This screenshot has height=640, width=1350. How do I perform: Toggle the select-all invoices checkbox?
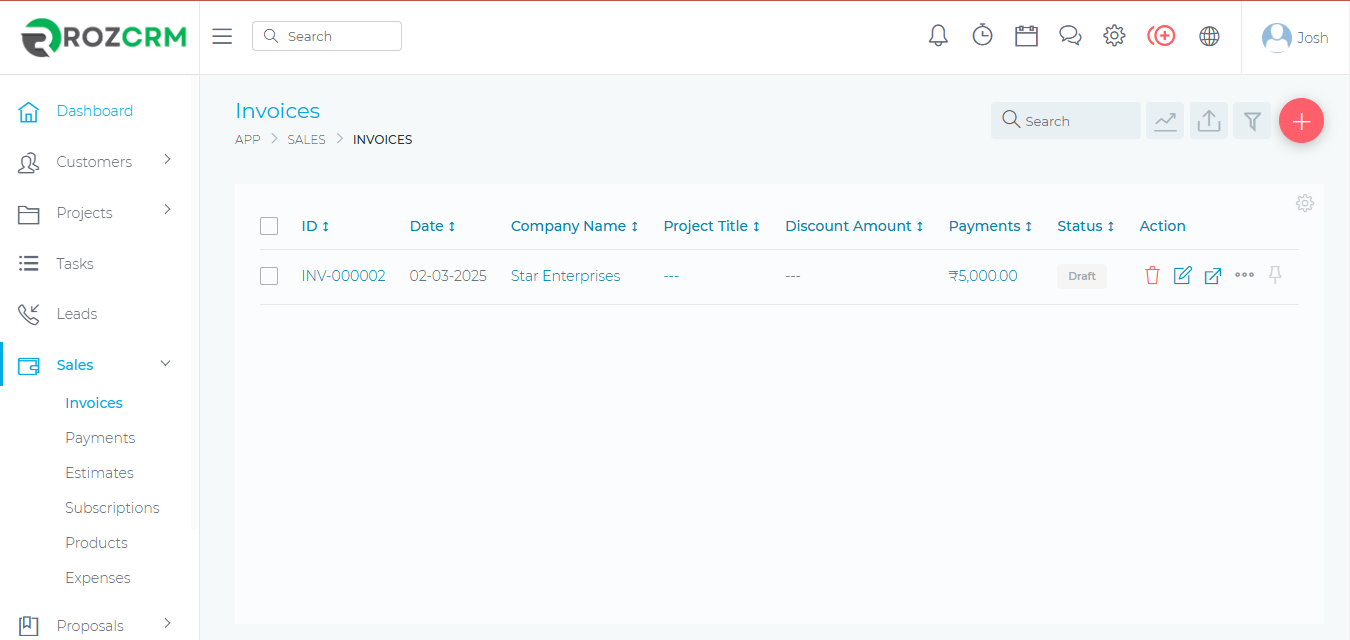pyautogui.click(x=269, y=226)
